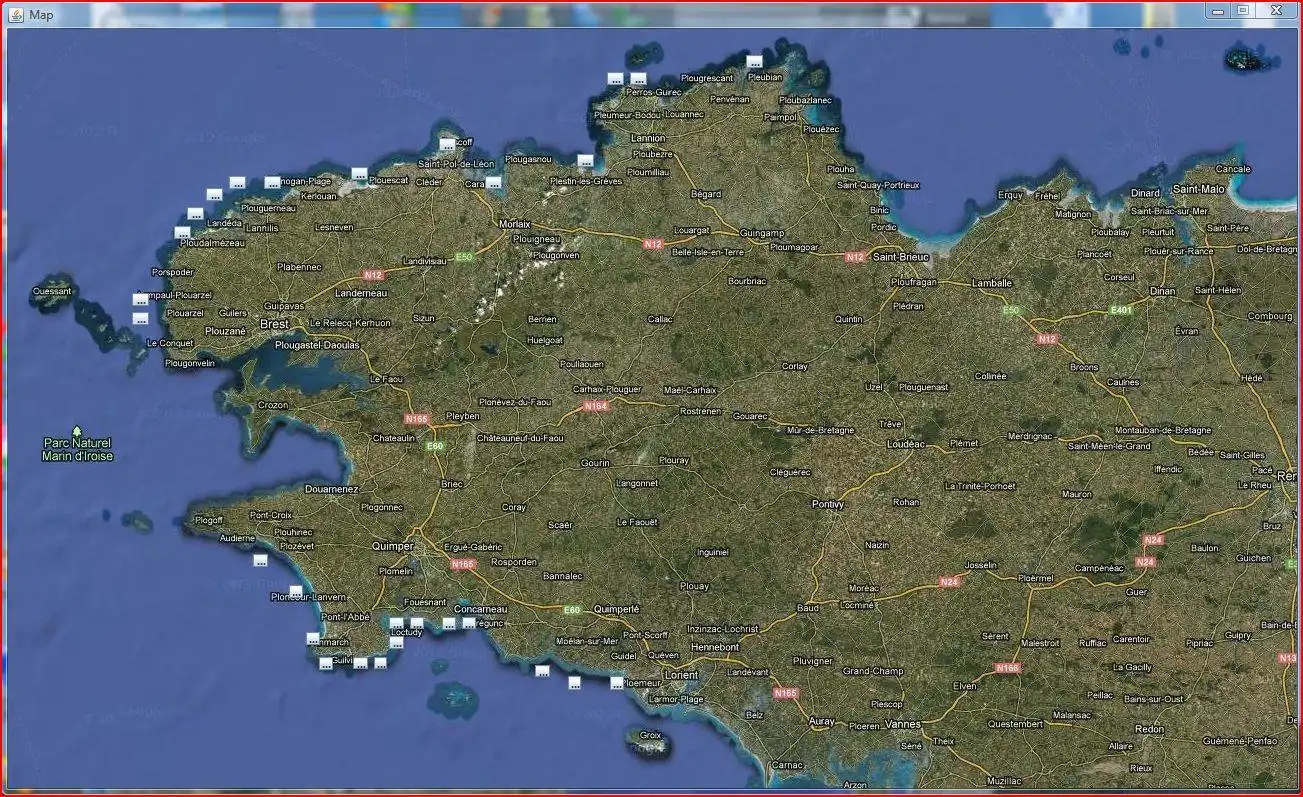Minimize the Map window
Image resolution: width=1303 pixels, height=797 pixels.
[x=1218, y=11]
